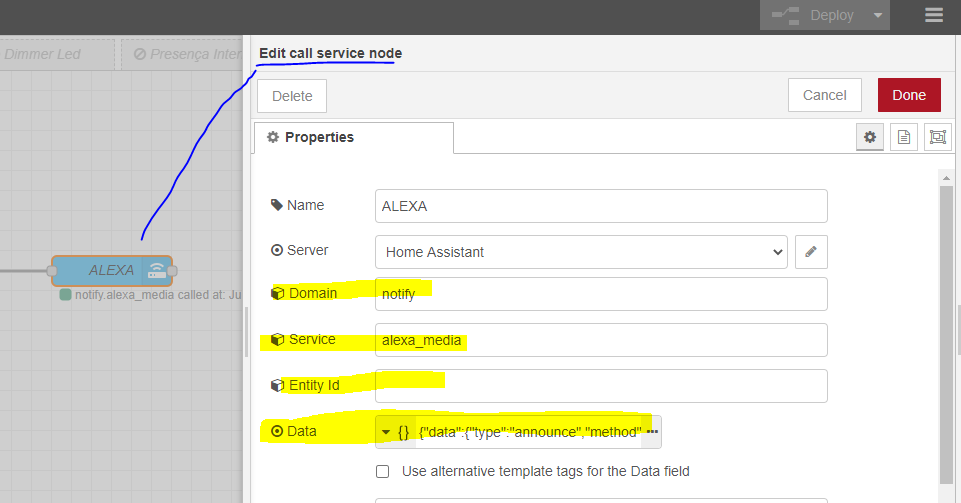
Task: Click the ALEXA node output port
Action: (x=173, y=270)
